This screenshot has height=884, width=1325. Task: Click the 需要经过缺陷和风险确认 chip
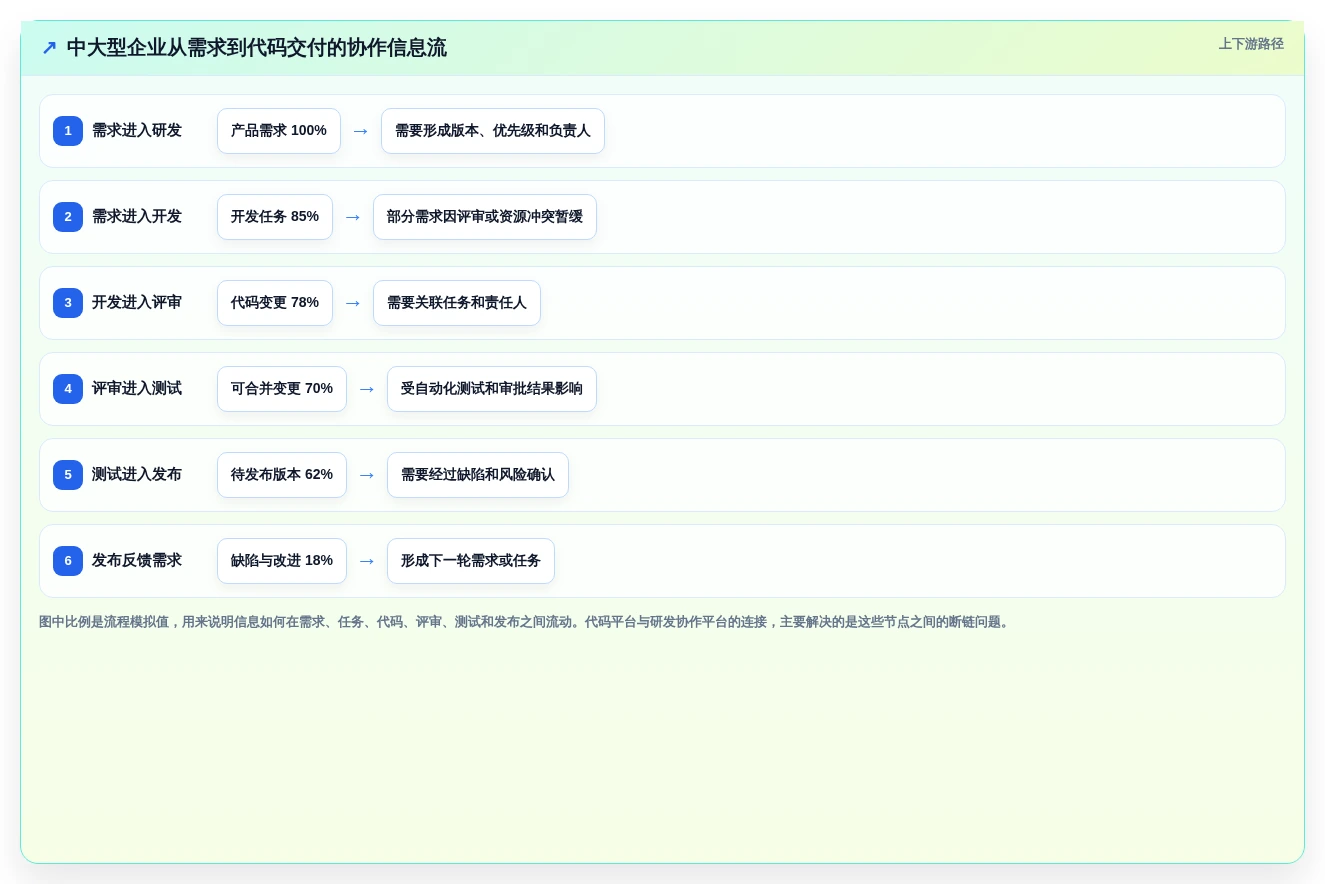[x=478, y=475]
